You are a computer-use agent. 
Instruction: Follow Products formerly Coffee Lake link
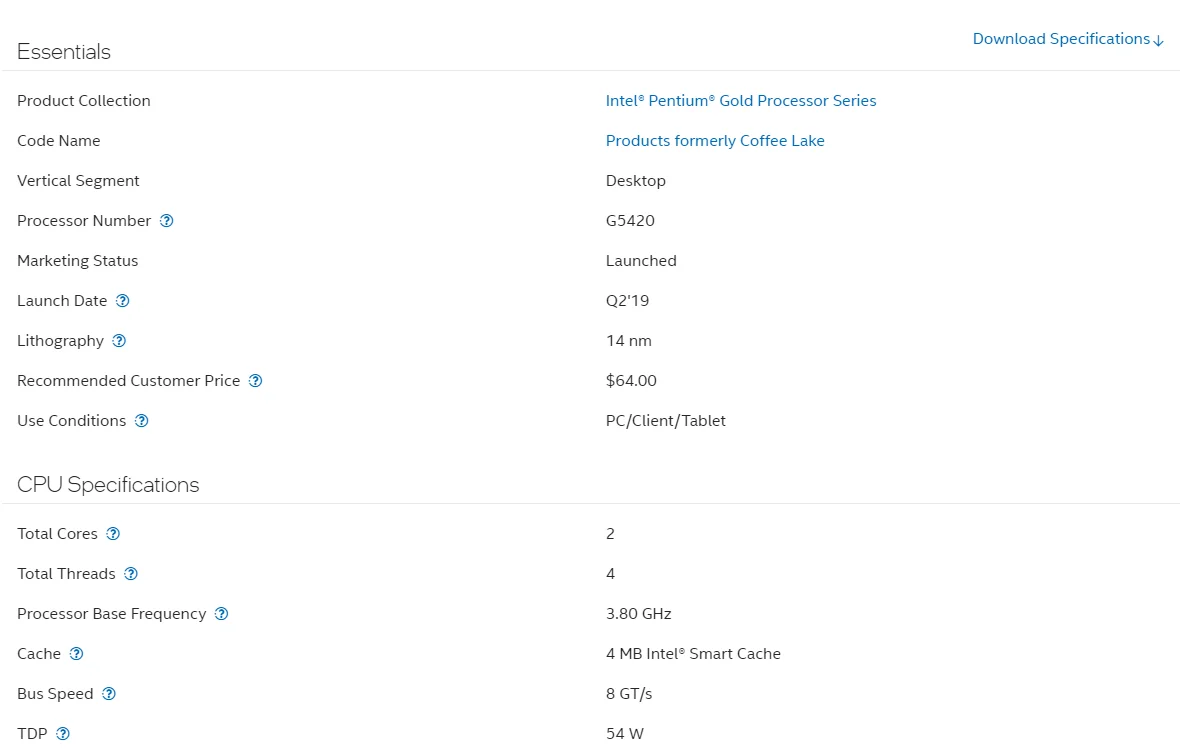tap(715, 141)
